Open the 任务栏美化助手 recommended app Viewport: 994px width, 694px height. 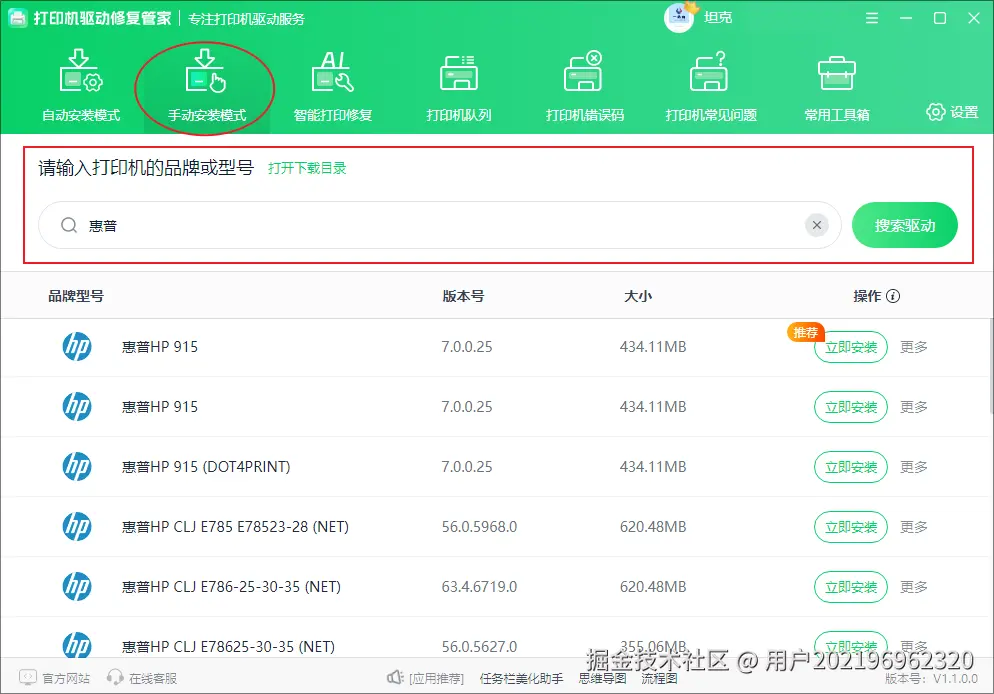(521, 679)
